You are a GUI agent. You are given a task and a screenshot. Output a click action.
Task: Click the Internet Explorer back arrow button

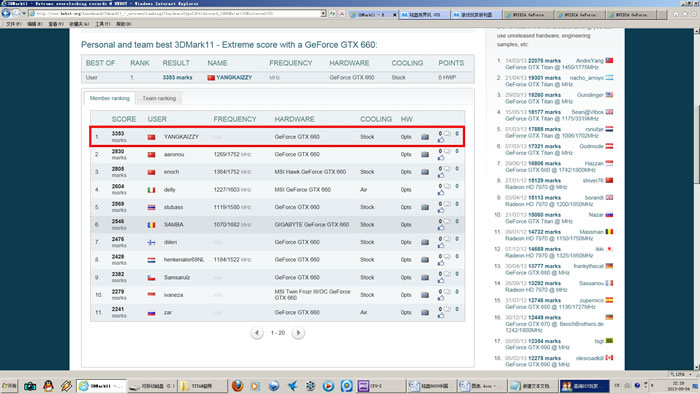tap(6, 13)
